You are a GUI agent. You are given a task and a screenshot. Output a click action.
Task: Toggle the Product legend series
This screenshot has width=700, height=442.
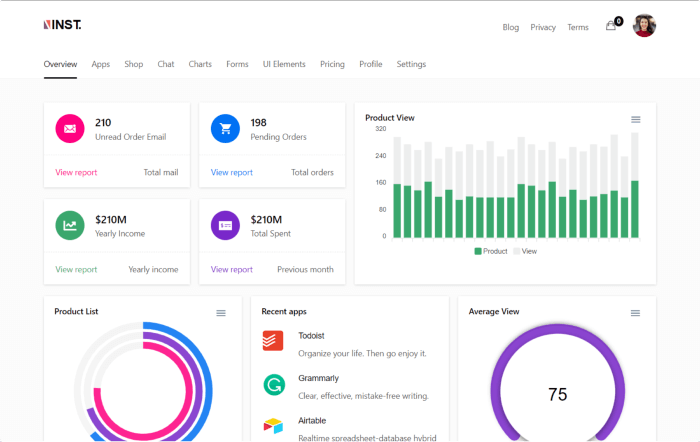pos(491,251)
